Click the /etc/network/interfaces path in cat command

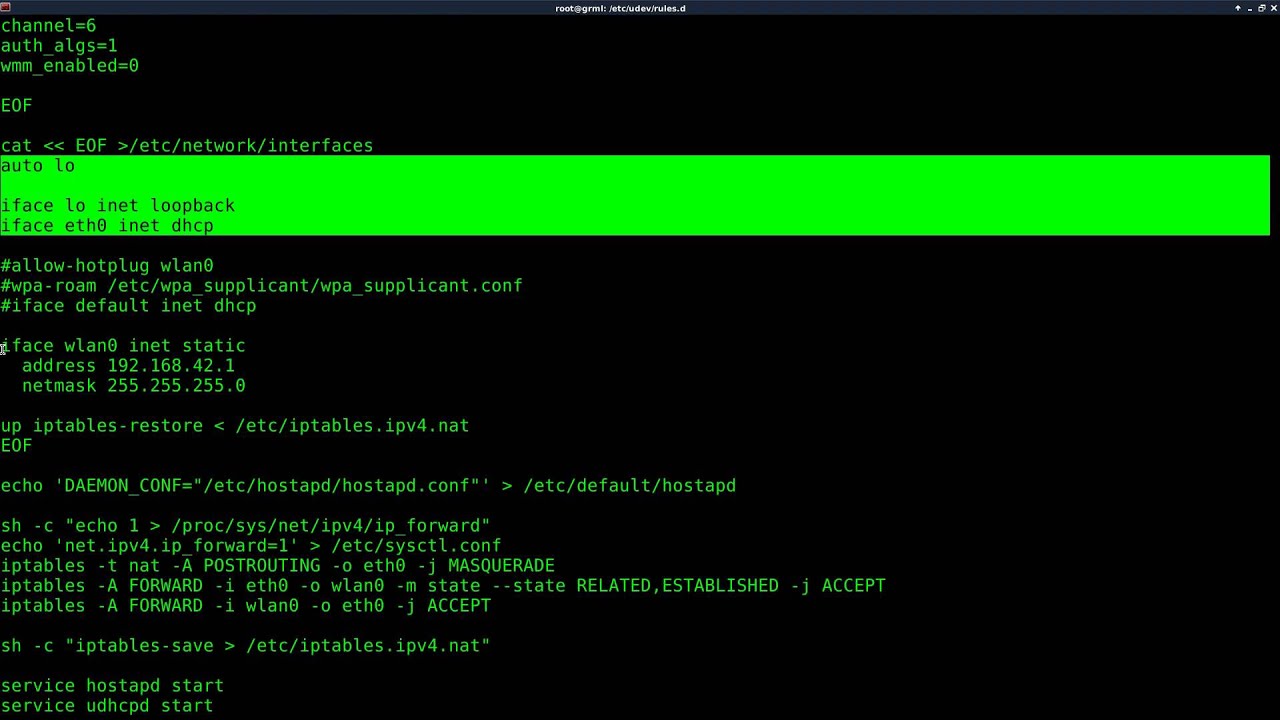255,146
